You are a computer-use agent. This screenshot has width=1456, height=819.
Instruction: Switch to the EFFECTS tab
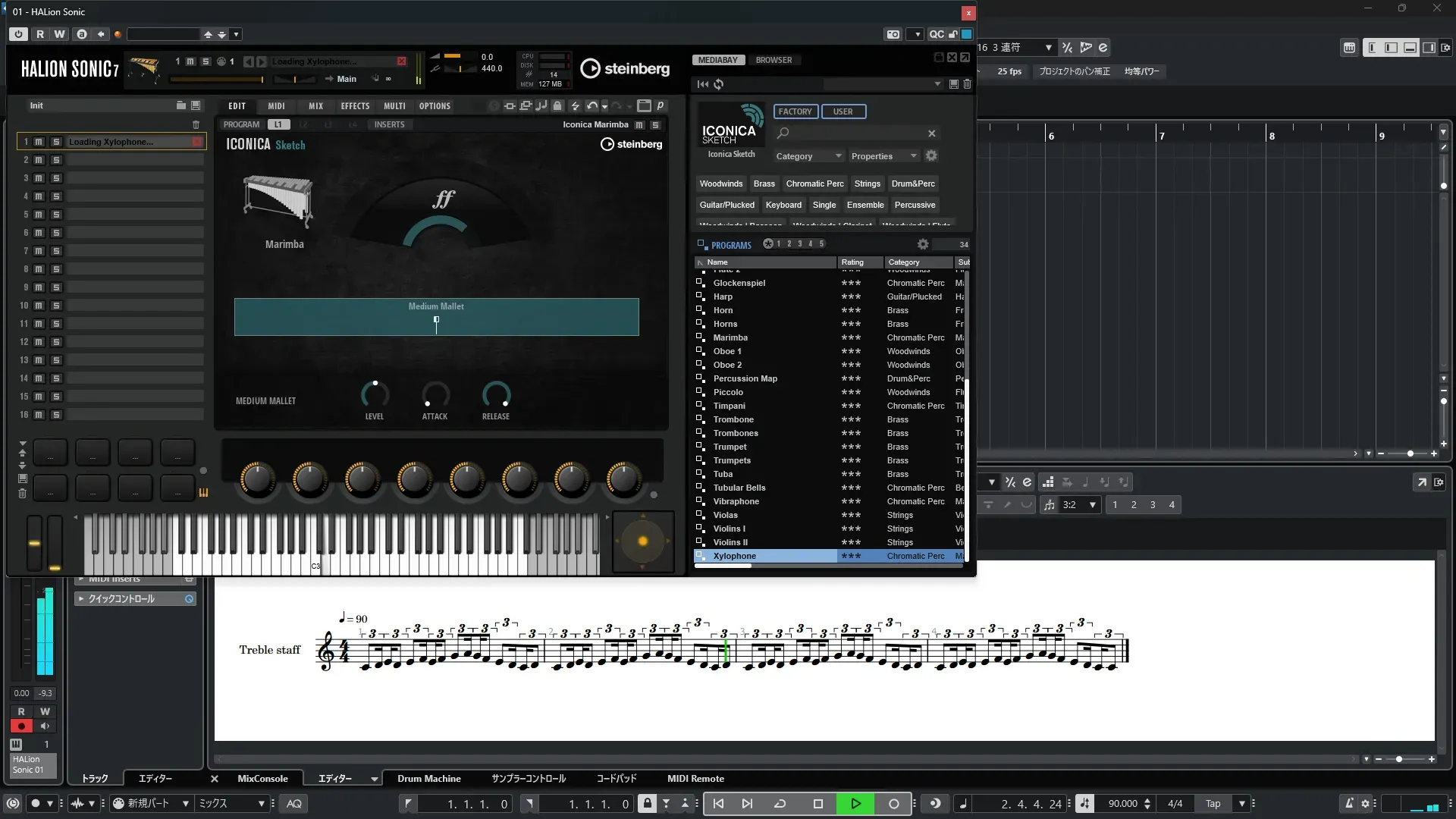click(x=354, y=106)
